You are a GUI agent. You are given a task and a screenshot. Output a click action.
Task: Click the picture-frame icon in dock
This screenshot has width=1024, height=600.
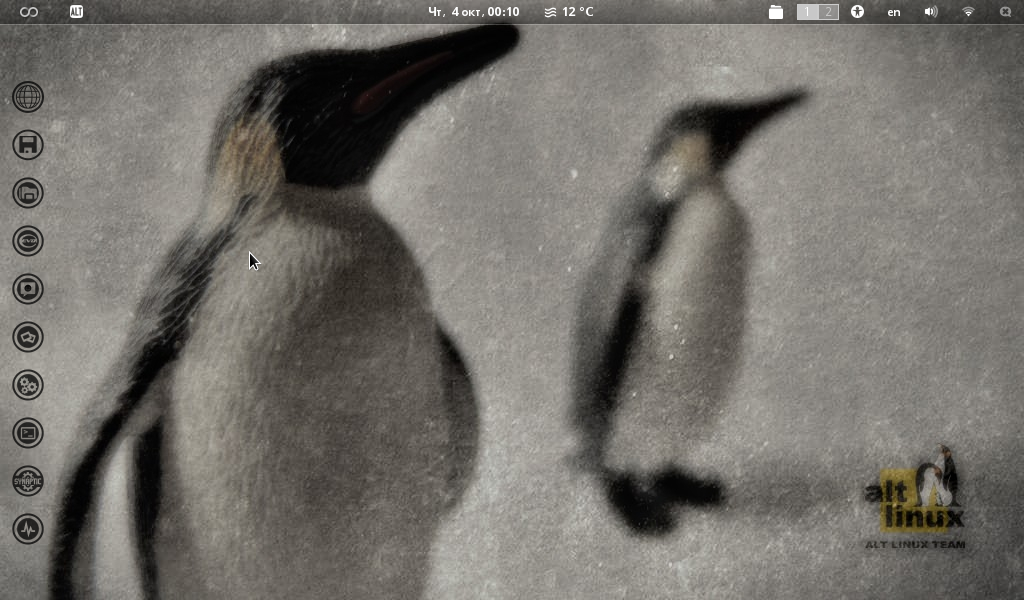point(28,337)
